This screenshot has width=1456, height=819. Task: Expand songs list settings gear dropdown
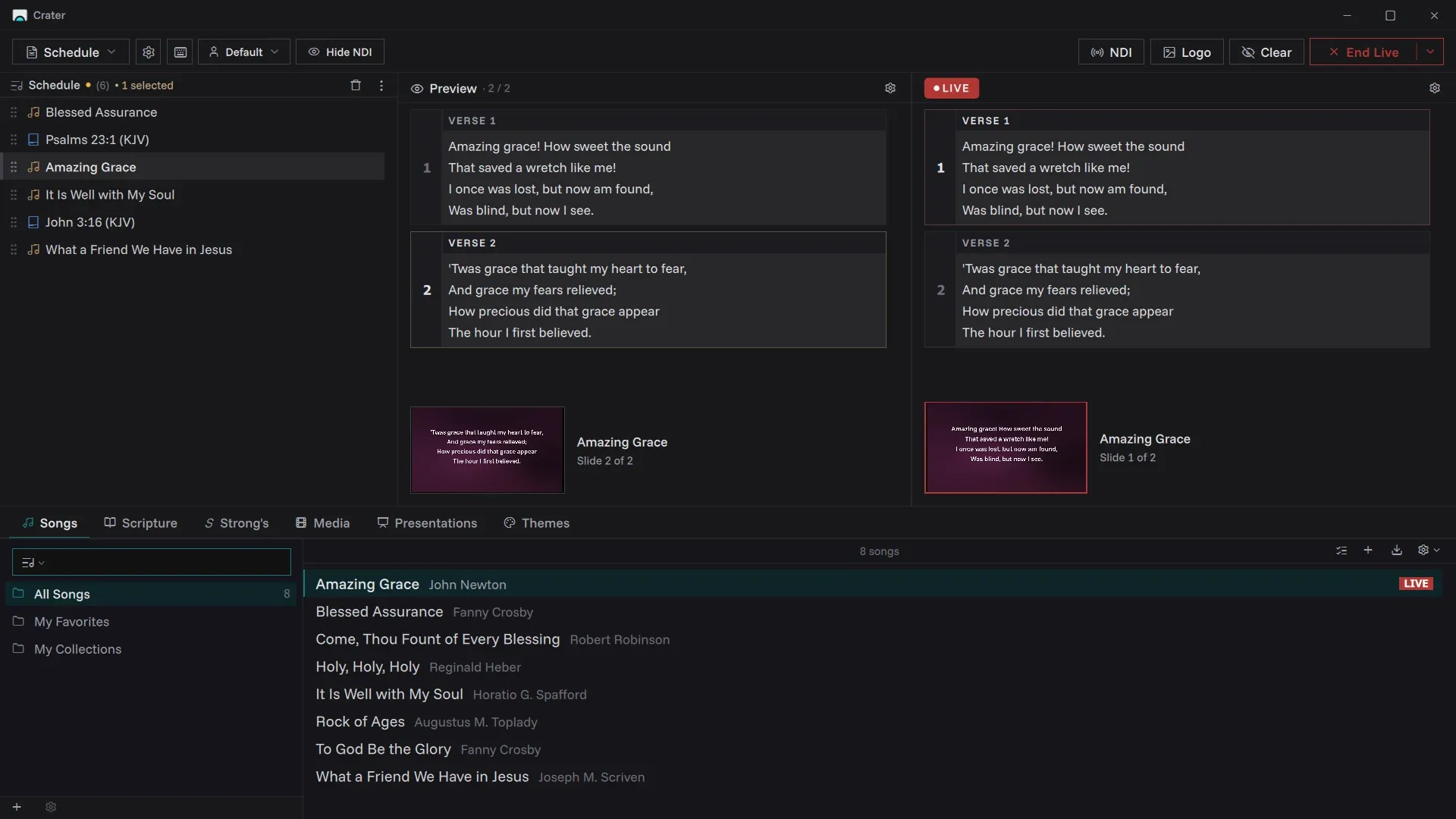tap(1429, 551)
